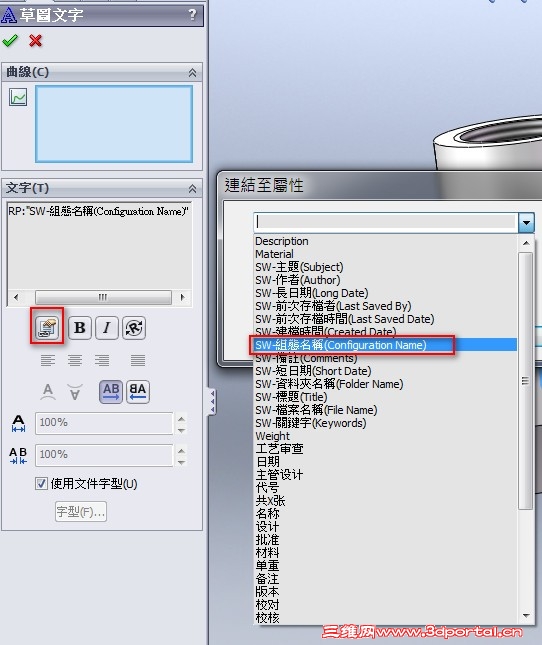This screenshot has width=542, height=645.
Task: Pick 共X张 from the property list
Action: [x=270, y=501]
